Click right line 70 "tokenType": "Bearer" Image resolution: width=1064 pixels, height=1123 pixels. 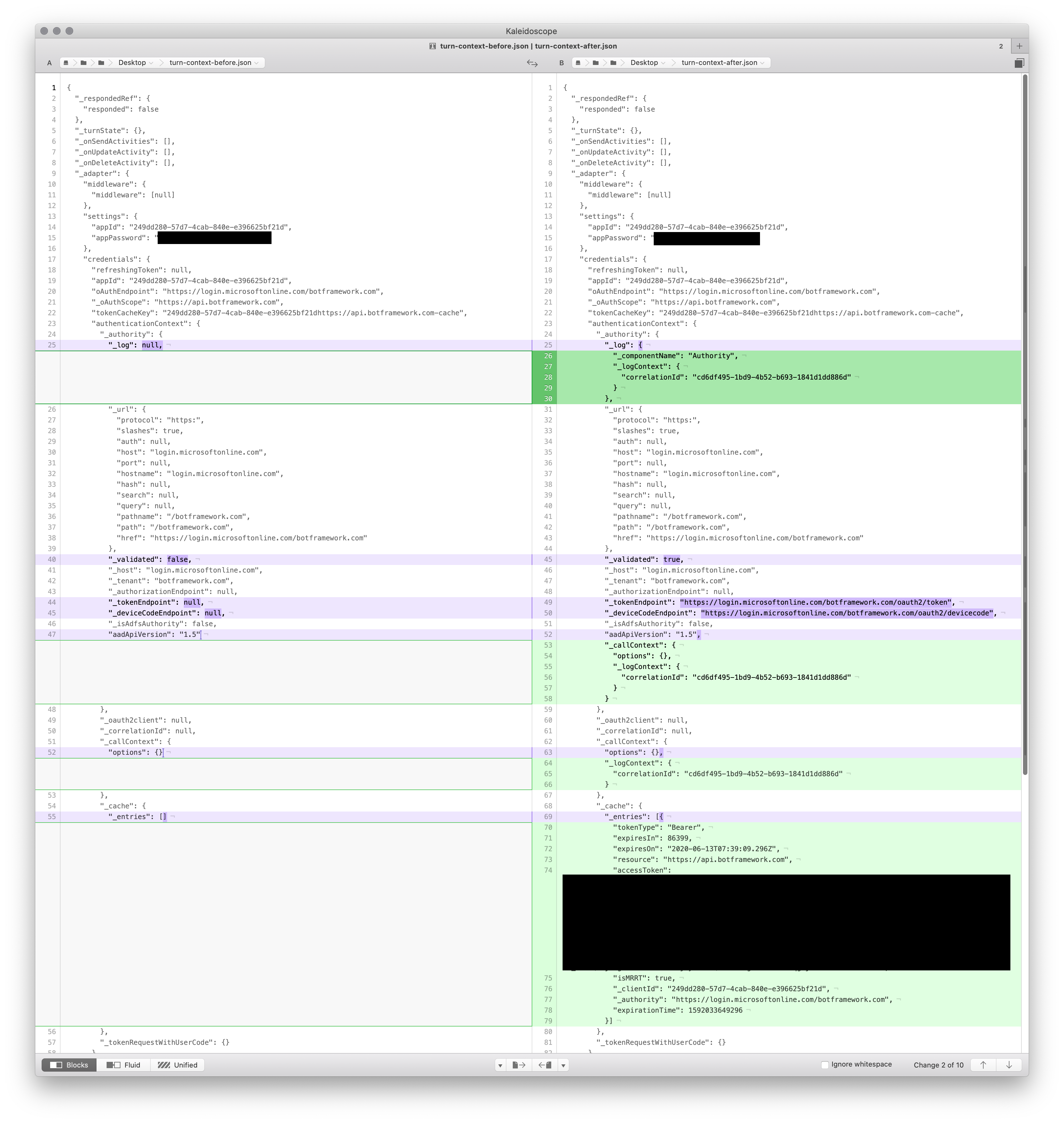coord(658,827)
